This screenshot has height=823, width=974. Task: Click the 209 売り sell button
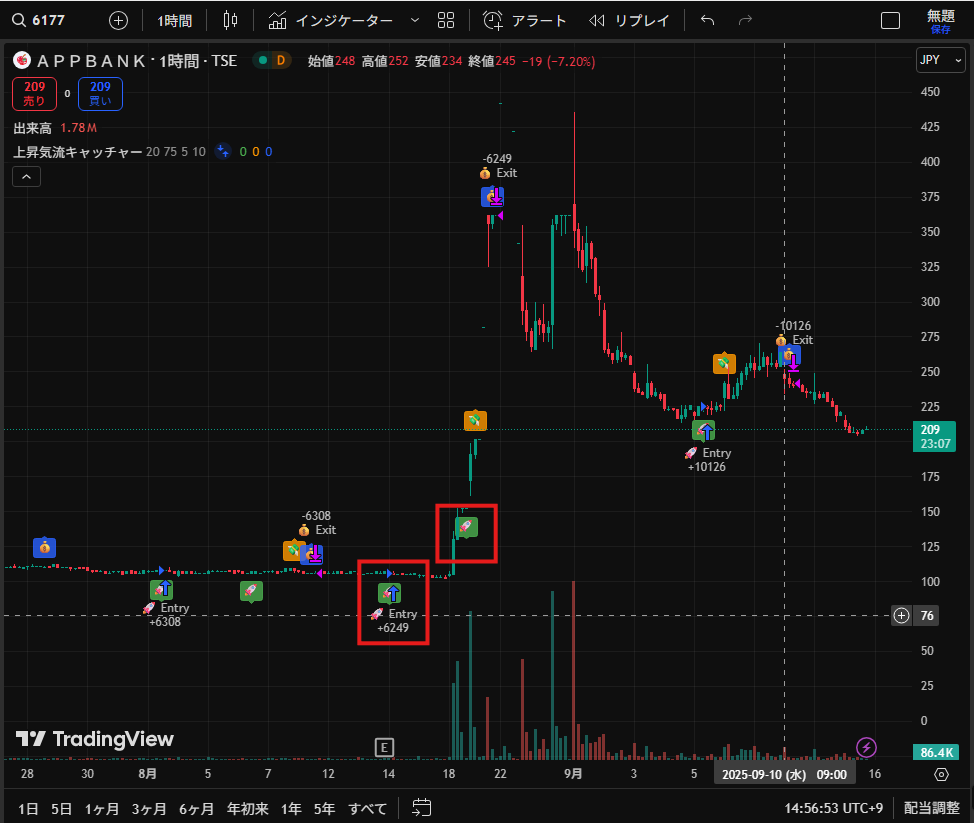[x=34, y=93]
